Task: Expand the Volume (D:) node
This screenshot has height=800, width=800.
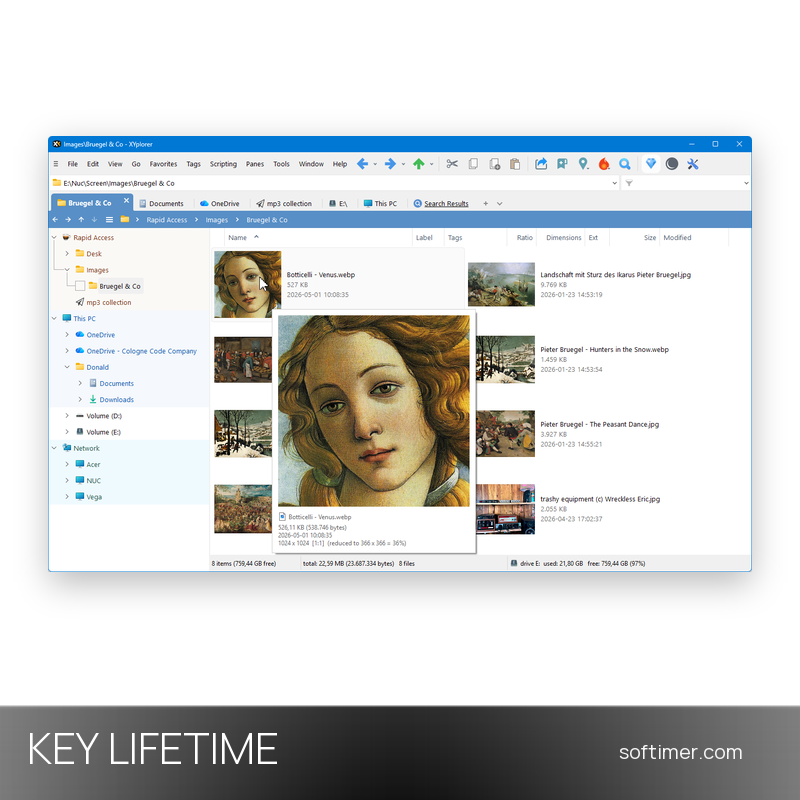Action: click(x=67, y=415)
